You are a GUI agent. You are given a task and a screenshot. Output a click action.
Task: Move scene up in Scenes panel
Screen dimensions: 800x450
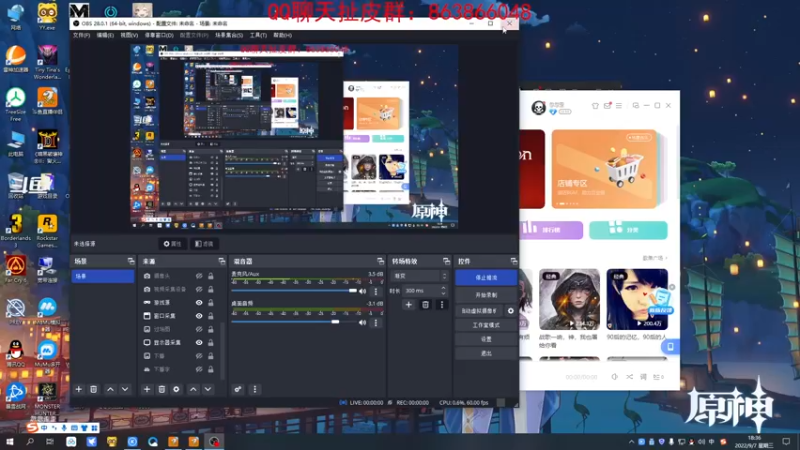pos(110,389)
